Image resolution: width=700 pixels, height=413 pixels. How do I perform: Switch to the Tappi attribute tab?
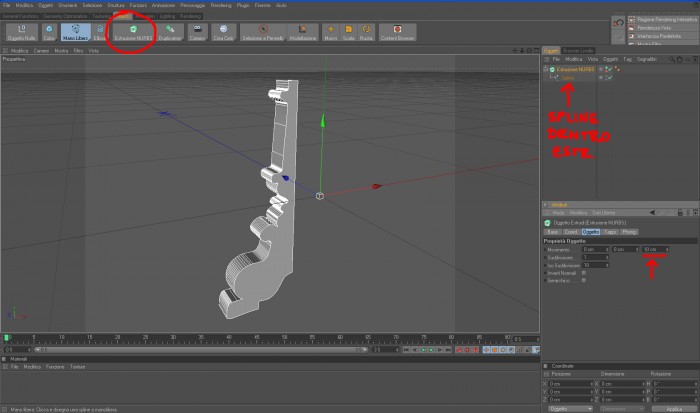(x=610, y=232)
